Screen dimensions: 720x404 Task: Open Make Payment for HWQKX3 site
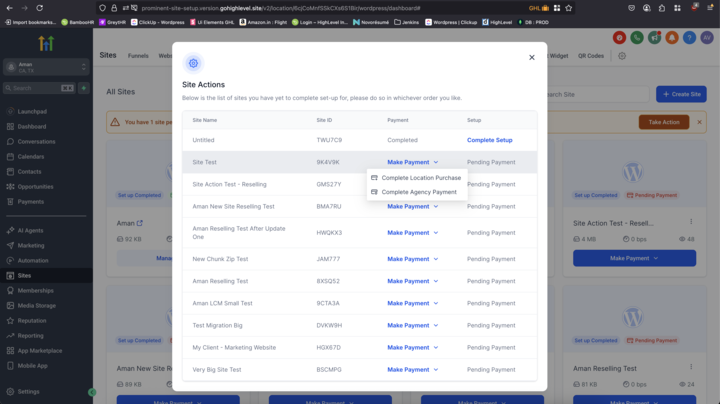pos(412,233)
